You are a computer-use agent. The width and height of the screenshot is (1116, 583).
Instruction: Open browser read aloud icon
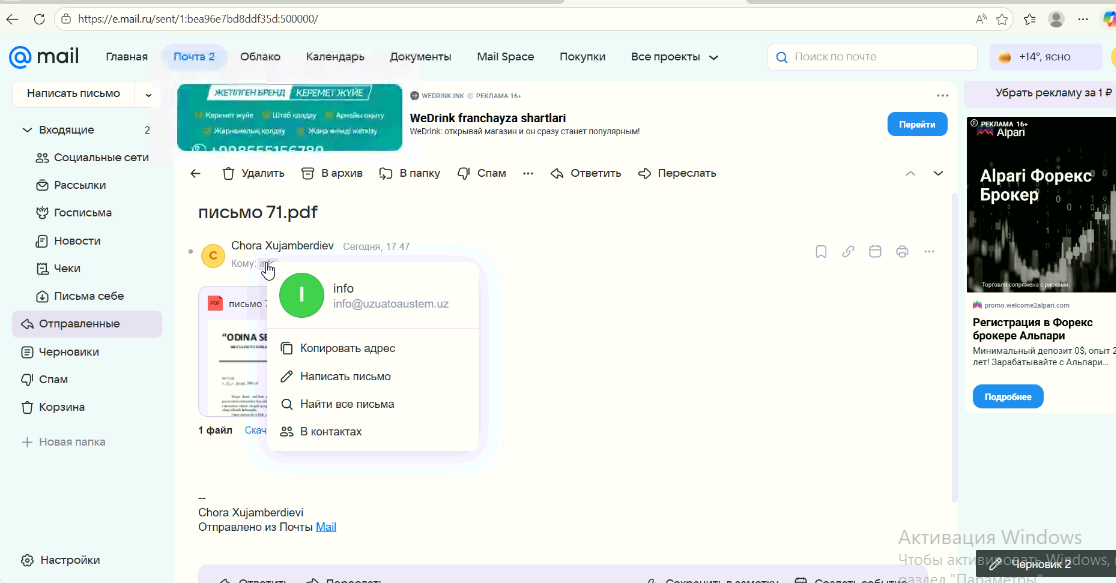(981, 19)
